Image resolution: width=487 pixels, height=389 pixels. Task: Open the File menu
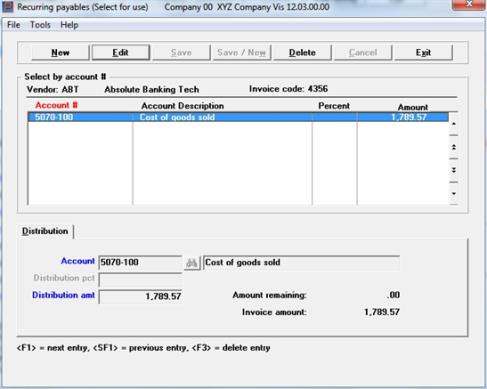[14, 25]
